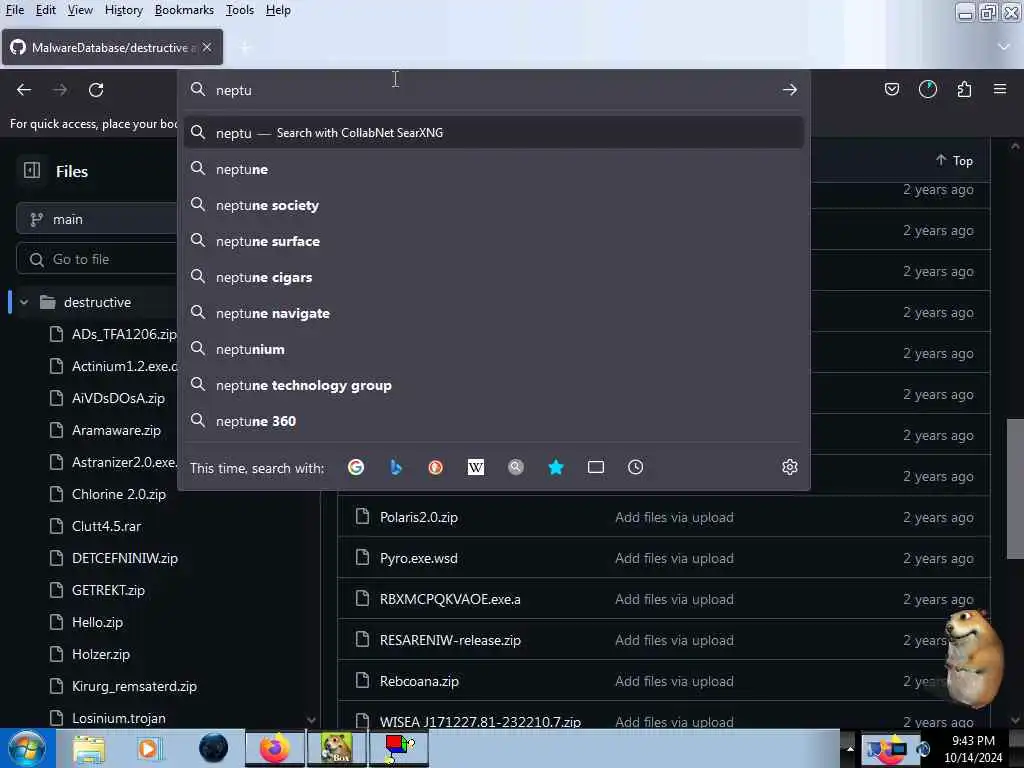Open the Pocket save icon
The height and width of the screenshot is (768, 1024).
(x=891, y=89)
